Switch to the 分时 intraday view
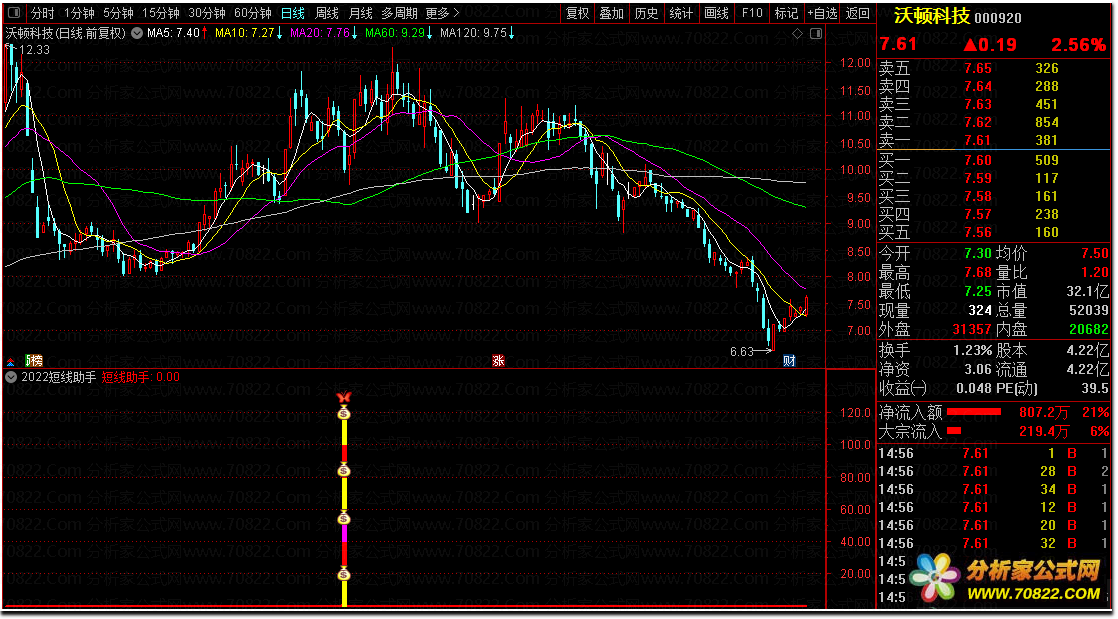The width and height of the screenshot is (1118, 619). click(x=43, y=13)
